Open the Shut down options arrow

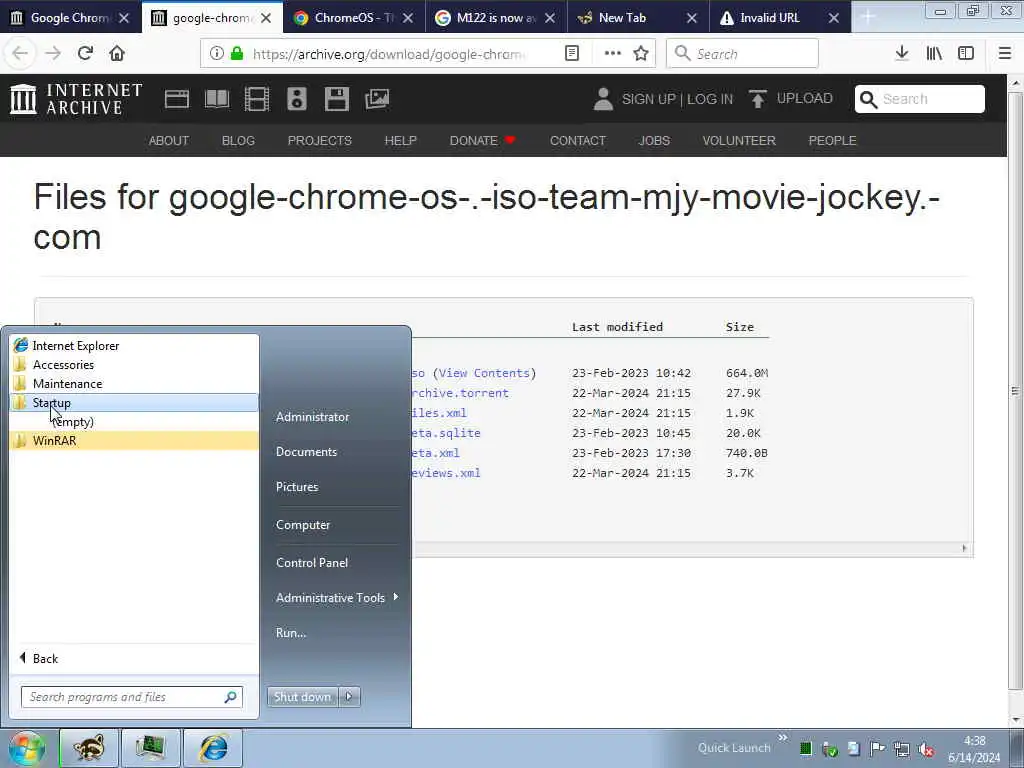pos(349,697)
